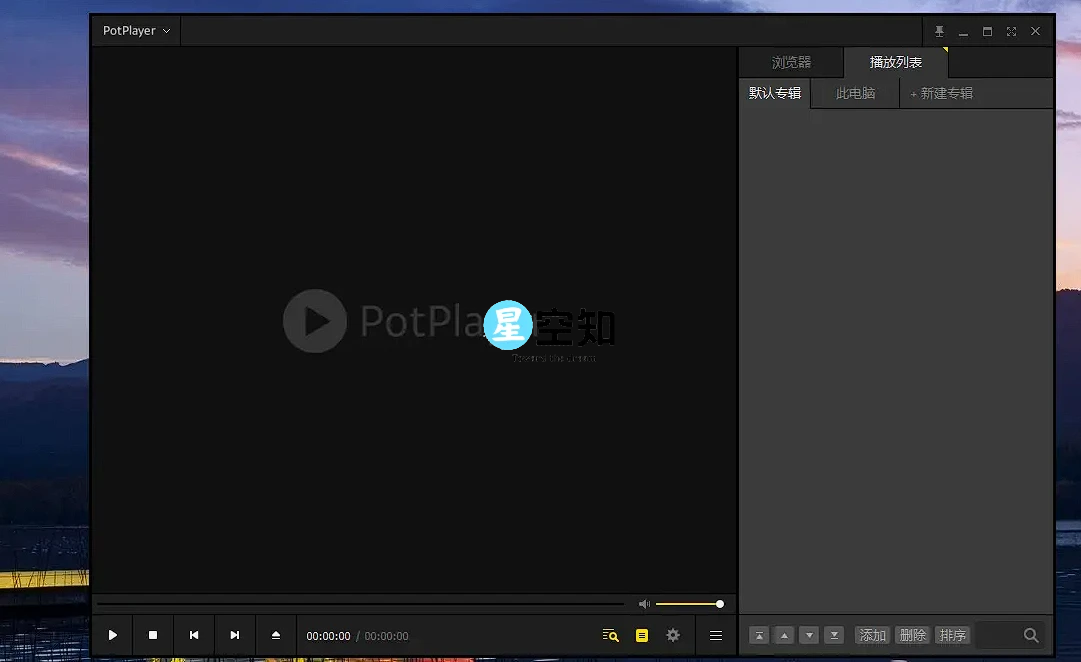The height and width of the screenshot is (662, 1081).
Task: Open the hamburger menu on control bar
Action: (715, 635)
